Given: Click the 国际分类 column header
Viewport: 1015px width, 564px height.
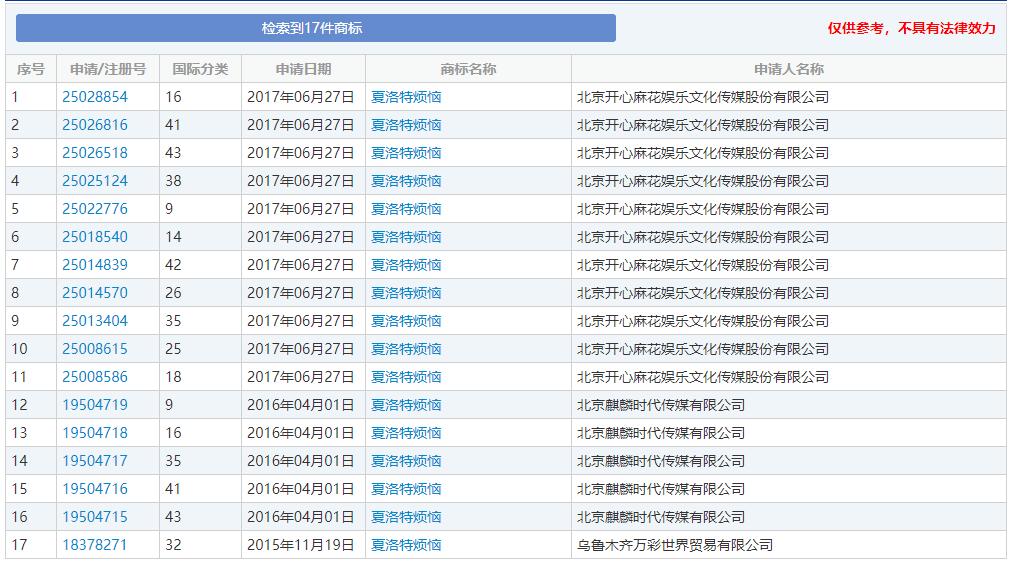Looking at the screenshot, I should [200, 69].
